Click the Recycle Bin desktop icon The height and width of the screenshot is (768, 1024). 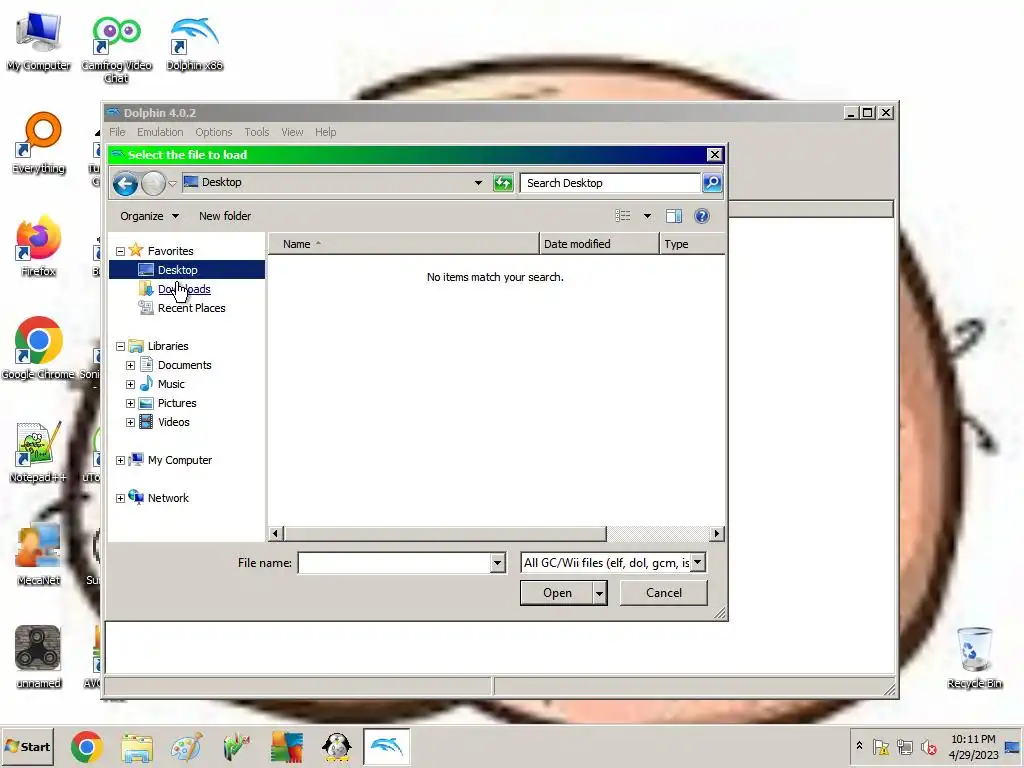click(974, 657)
